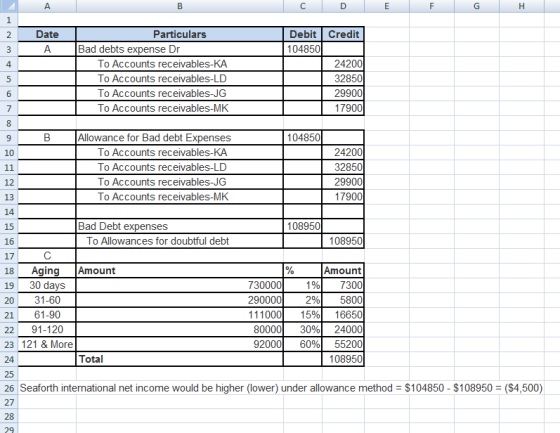
Task: Select cell 'Bad debts expense Dr'
Action: (180, 49)
